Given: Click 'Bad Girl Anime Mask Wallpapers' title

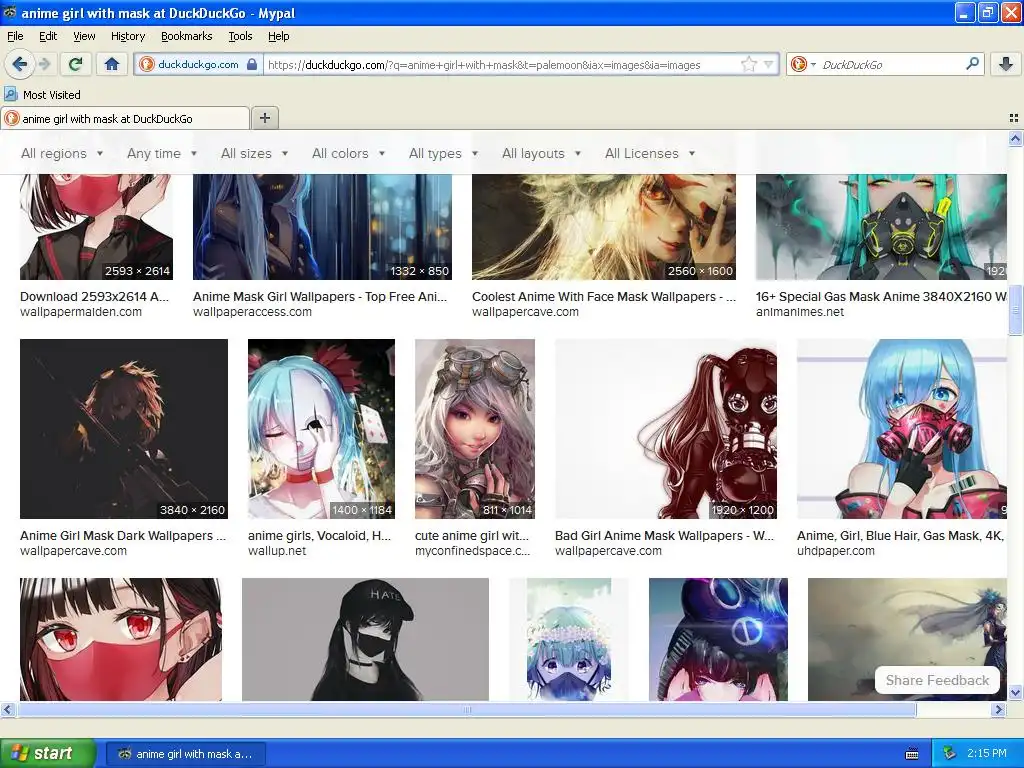Looking at the screenshot, I should 664,536.
